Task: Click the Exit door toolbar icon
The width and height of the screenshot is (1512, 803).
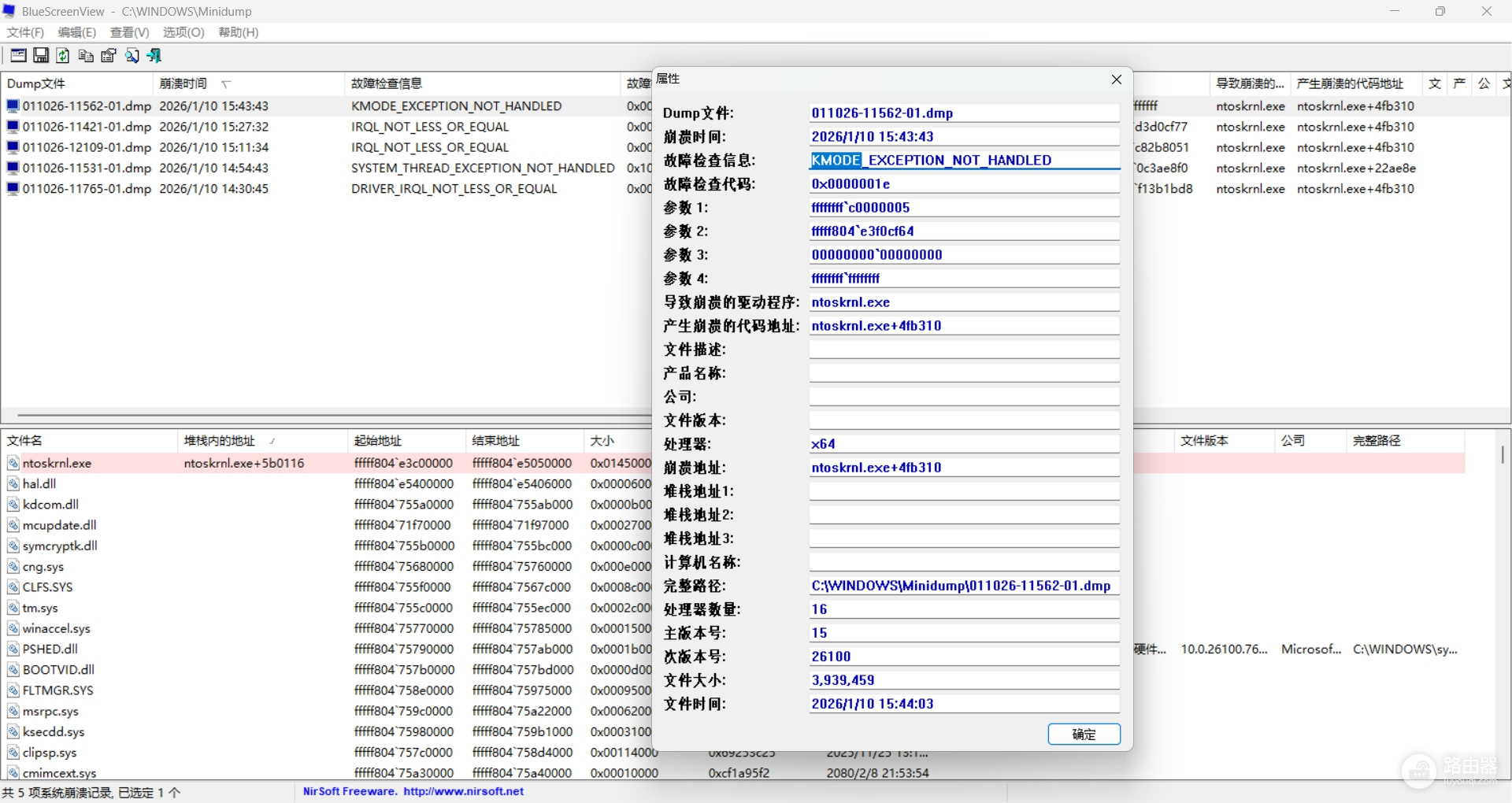Action: (154, 55)
